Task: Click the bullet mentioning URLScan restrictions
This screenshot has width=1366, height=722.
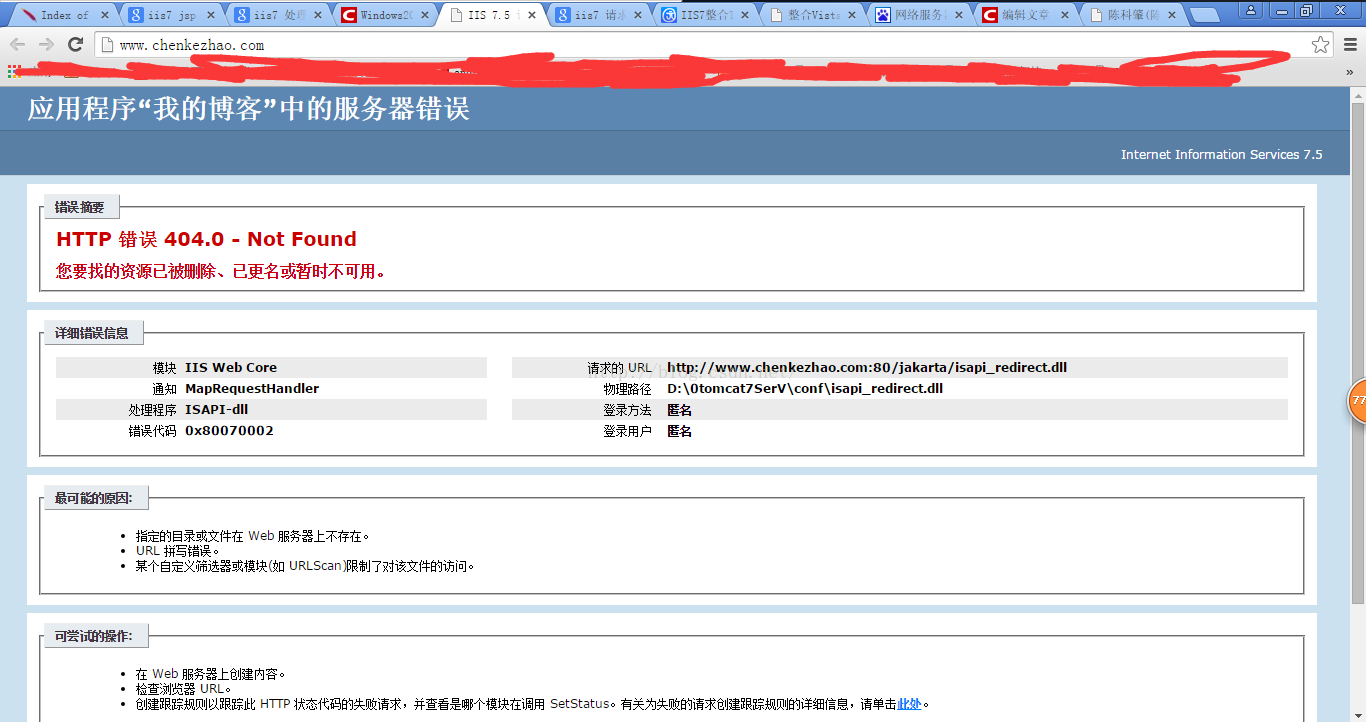Action: (305, 566)
